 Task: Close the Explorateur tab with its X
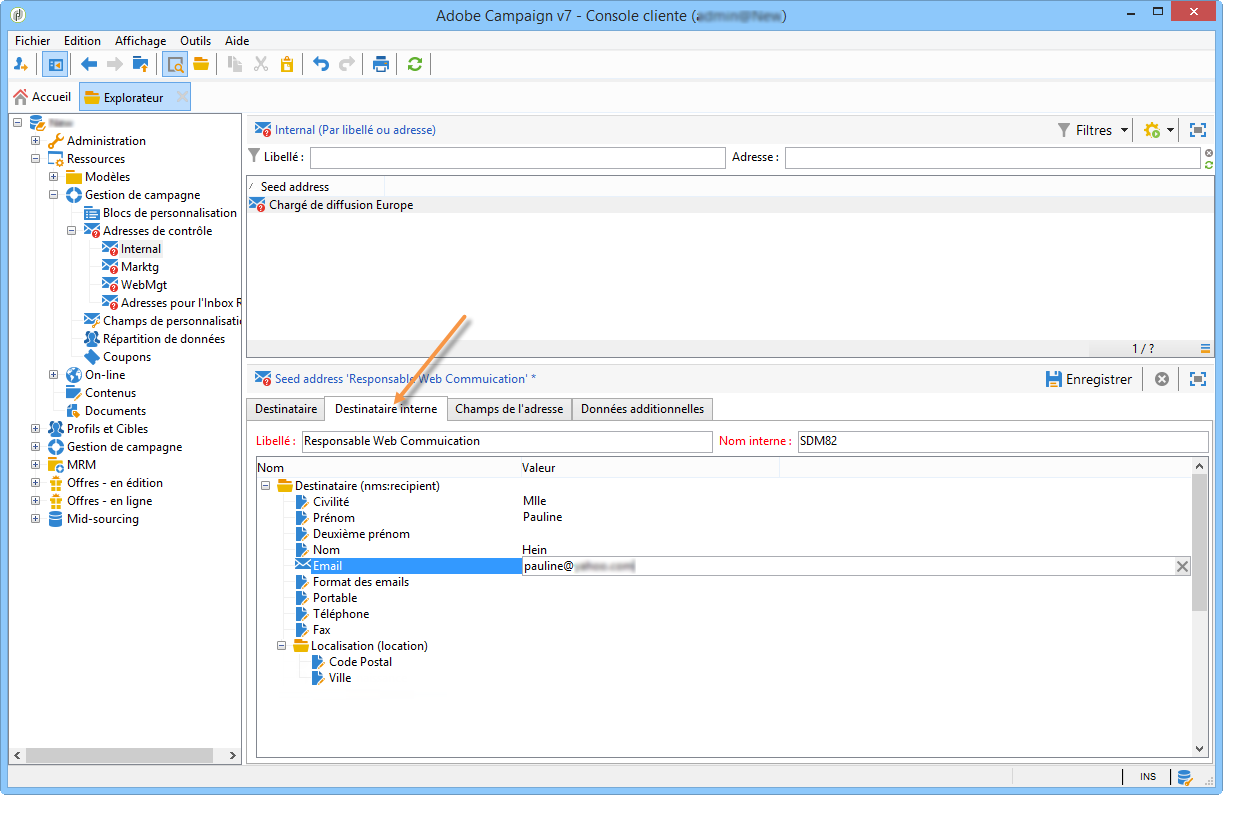click(181, 97)
